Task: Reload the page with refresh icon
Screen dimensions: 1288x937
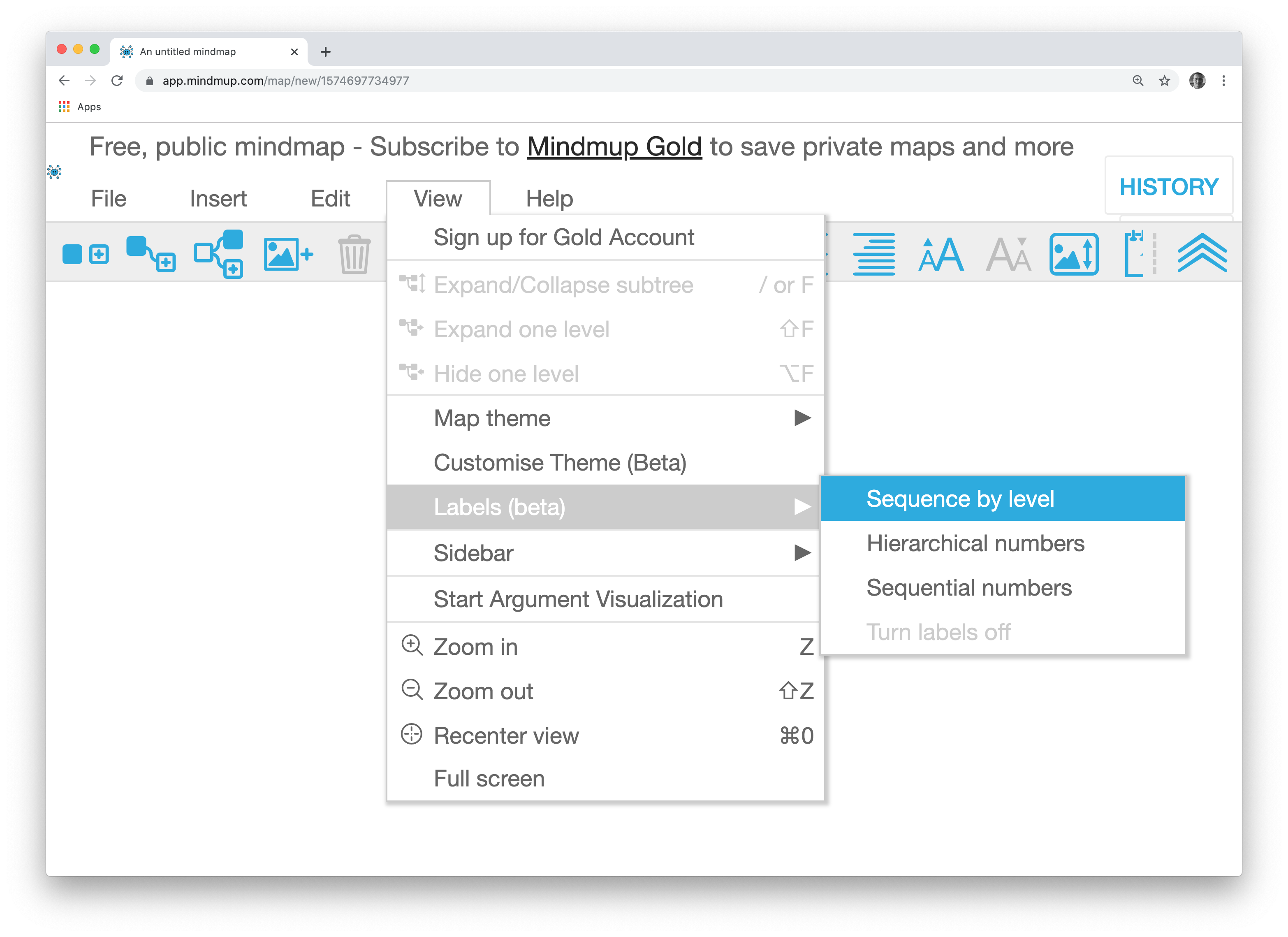Action: (117, 81)
